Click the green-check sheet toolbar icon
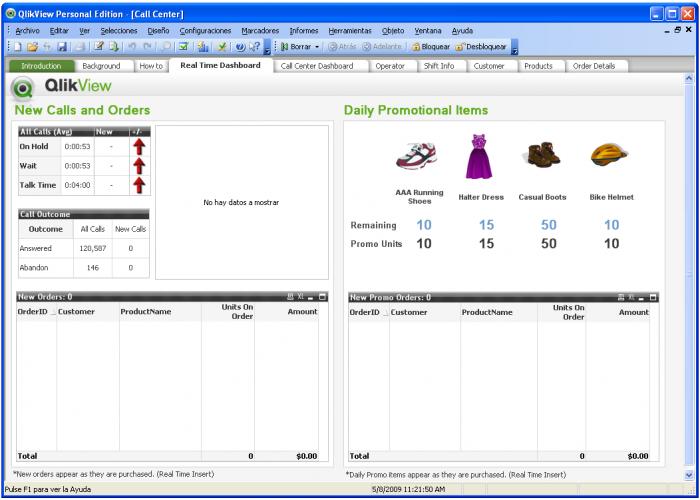Viewport: 700px width, 500px height. [221, 47]
